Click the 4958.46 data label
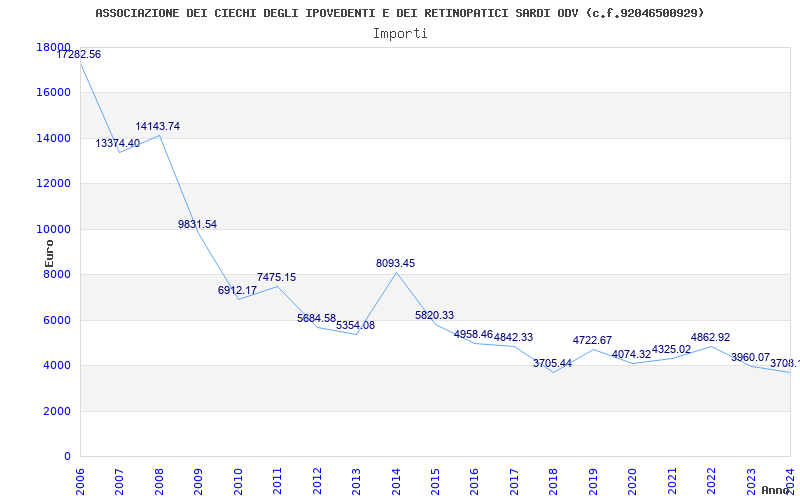Image resolution: width=800 pixels, height=500 pixels. 473,335
